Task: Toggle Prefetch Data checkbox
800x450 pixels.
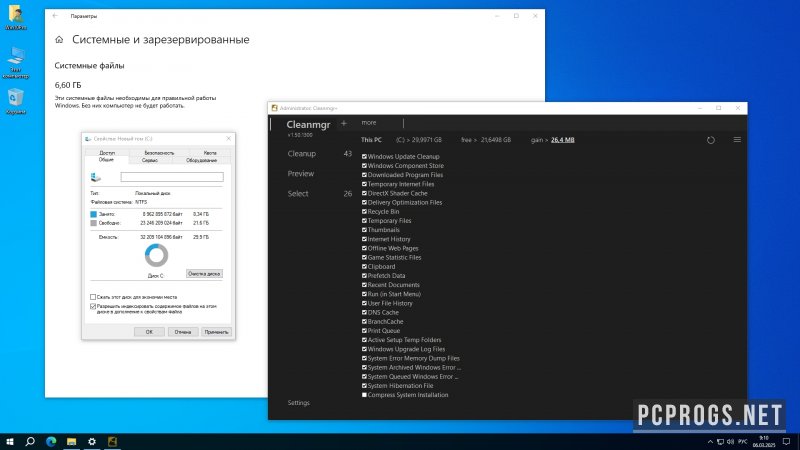Action: click(364, 276)
